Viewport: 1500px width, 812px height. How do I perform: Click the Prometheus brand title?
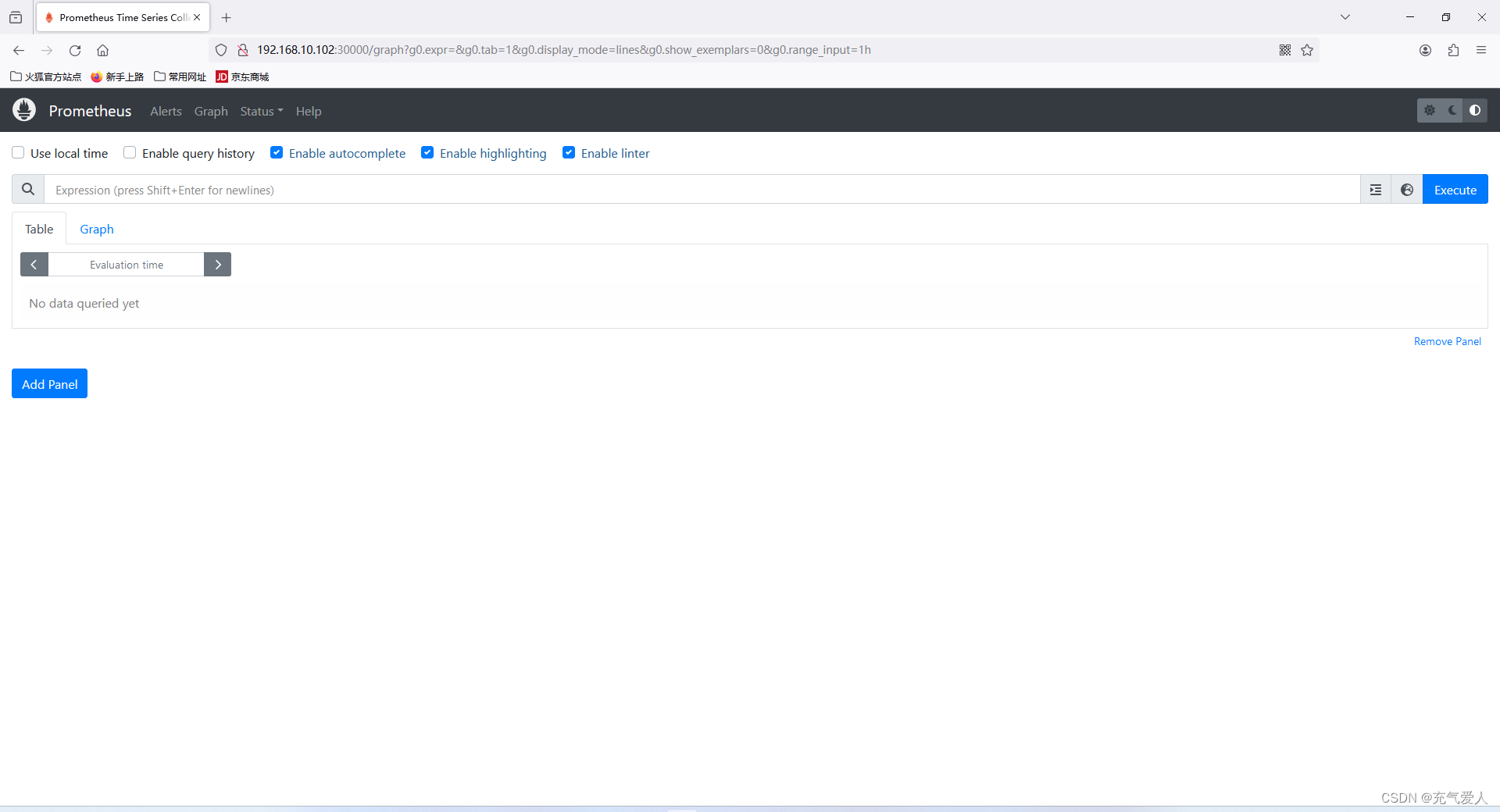point(90,111)
